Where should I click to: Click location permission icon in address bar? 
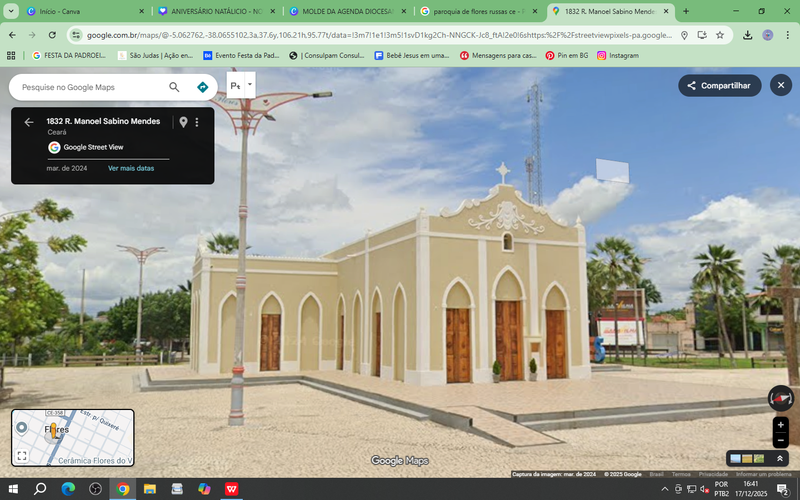(684, 35)
